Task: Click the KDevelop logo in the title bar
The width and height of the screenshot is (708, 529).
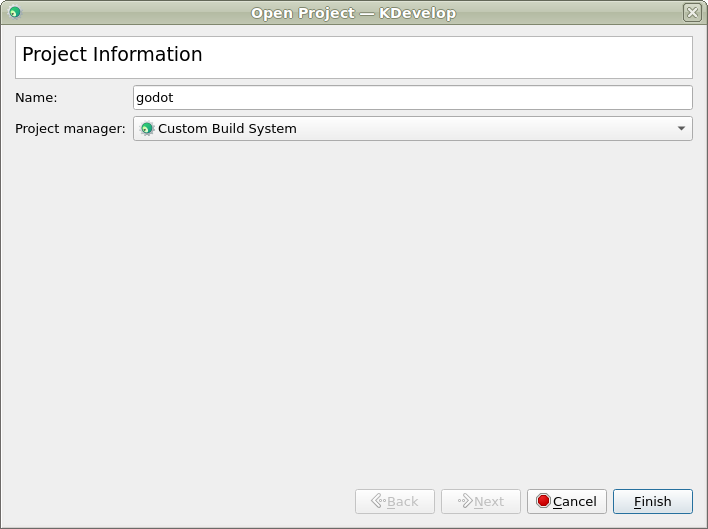Action: click(x=14, y=13)
